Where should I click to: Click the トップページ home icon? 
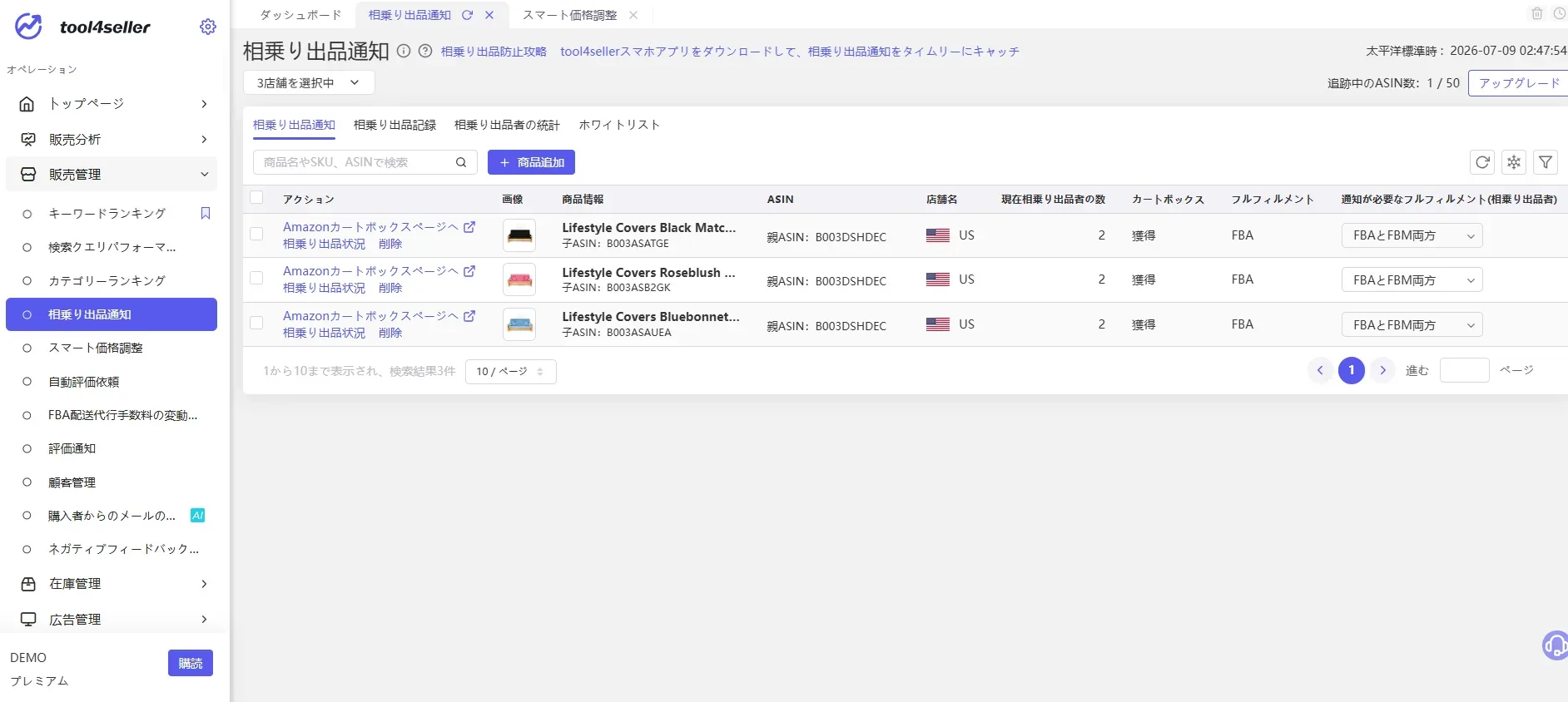[x=27, y=104]
